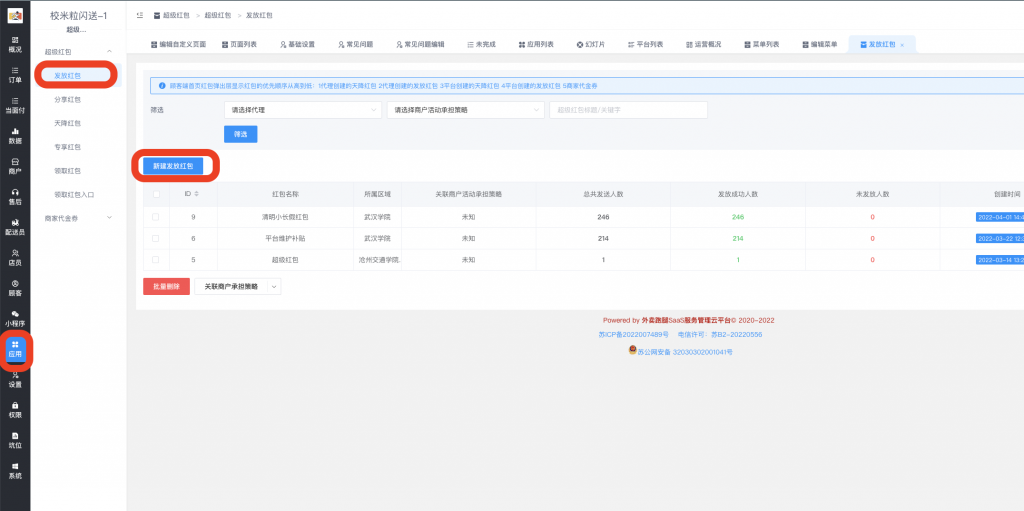Open the 坑位 sidebar icon
This screenshot has height=511, width=1024.
14,440
